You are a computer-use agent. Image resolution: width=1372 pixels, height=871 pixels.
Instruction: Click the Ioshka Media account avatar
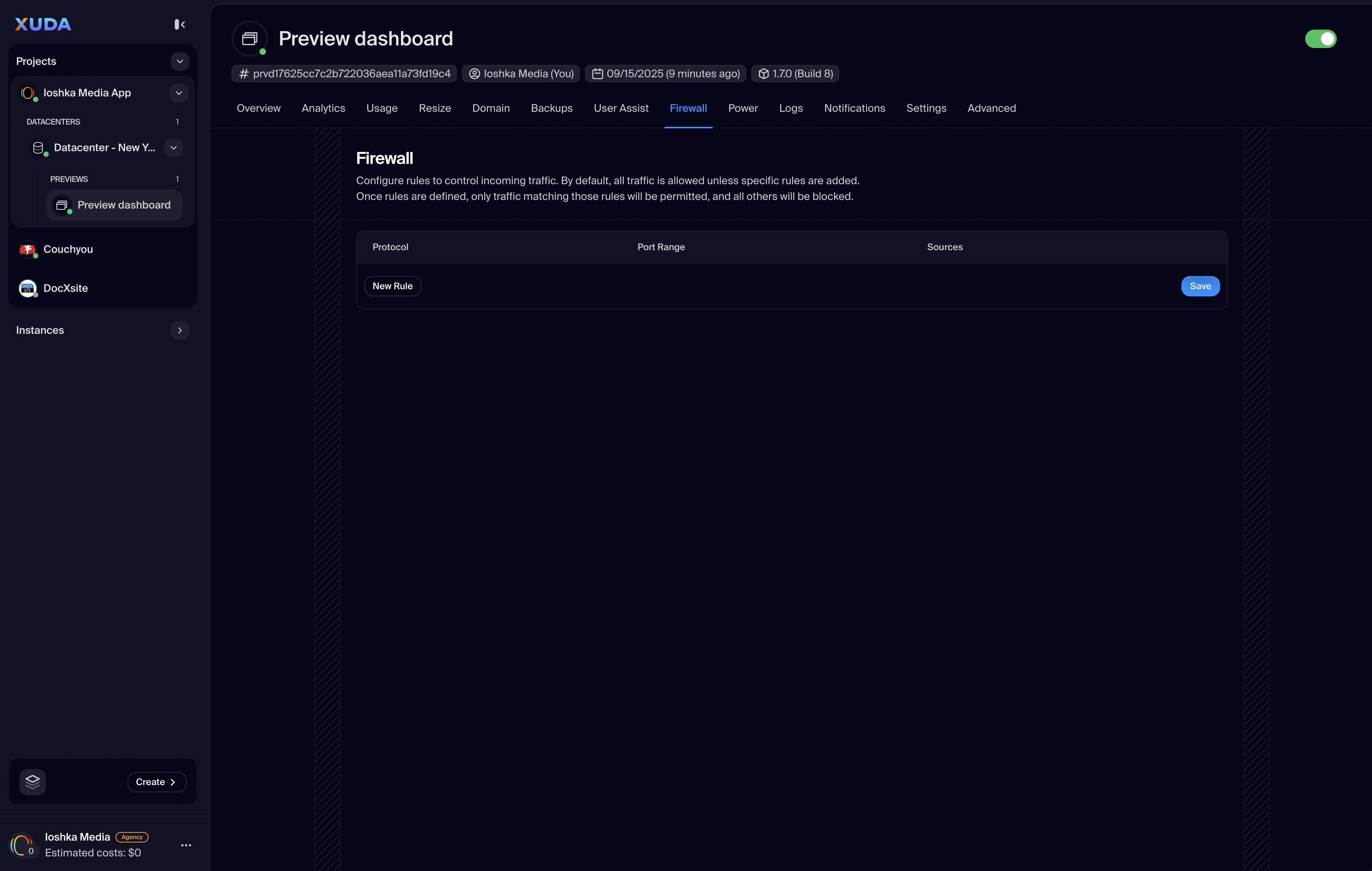(x=22, y=845)
